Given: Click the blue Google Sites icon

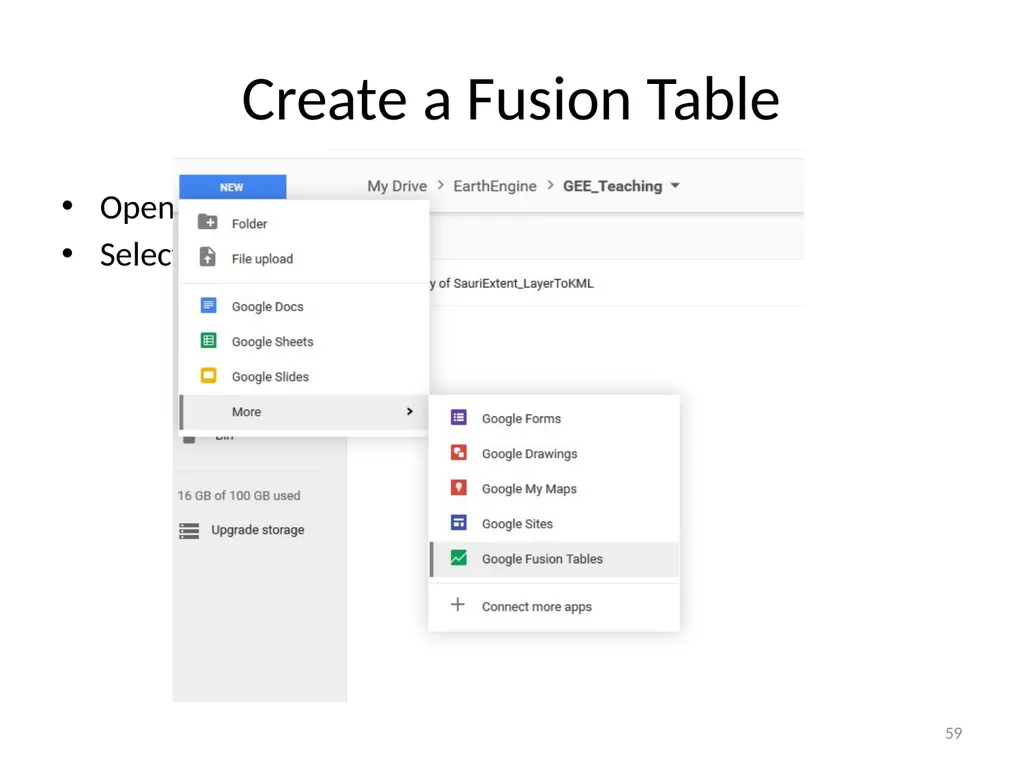Looking at the screenshot, I should (x=458, y=523).
